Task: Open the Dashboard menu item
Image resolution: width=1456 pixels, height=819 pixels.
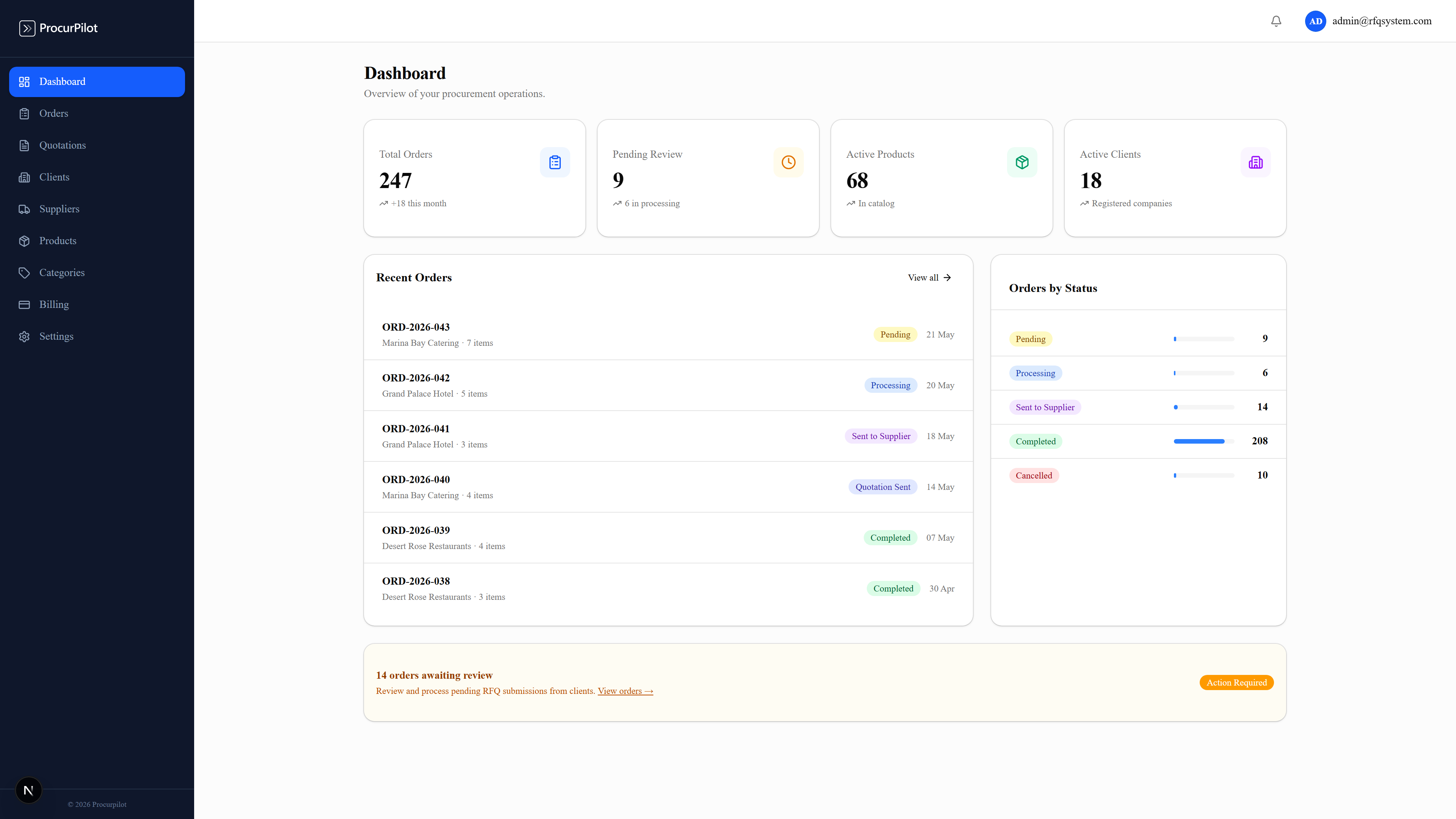Action: pos(97,82)
